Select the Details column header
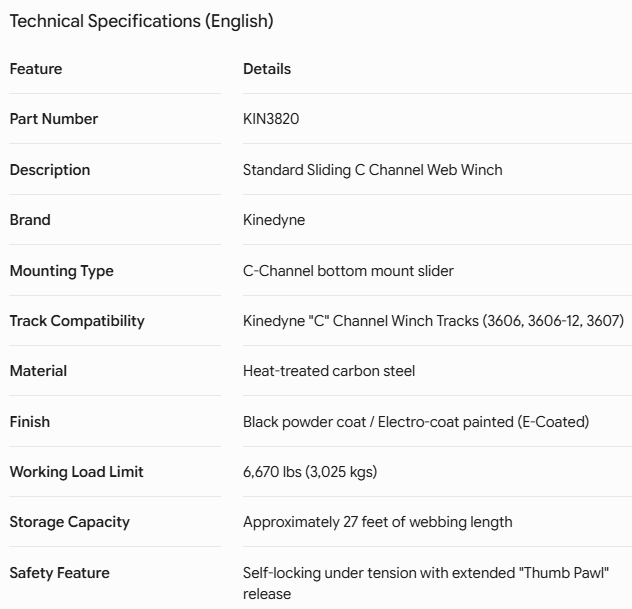This screenshot has width=632, height=609. [x=267, y=69]
